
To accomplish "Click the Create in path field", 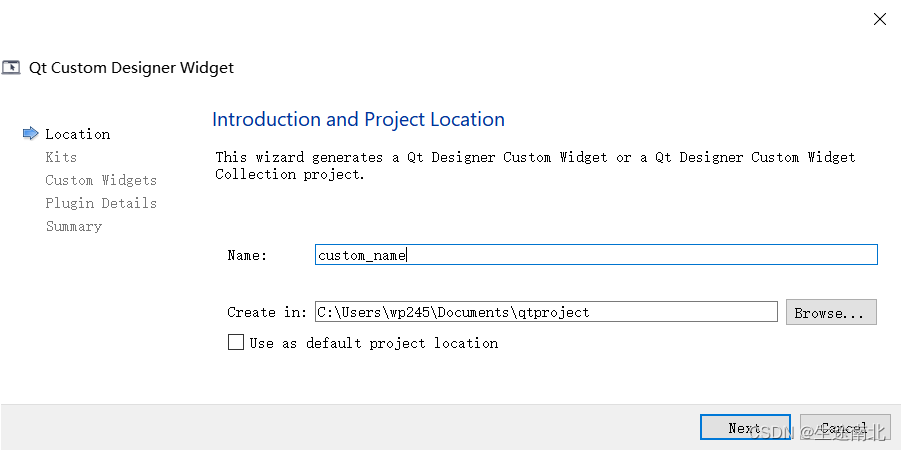I will 546,312.
